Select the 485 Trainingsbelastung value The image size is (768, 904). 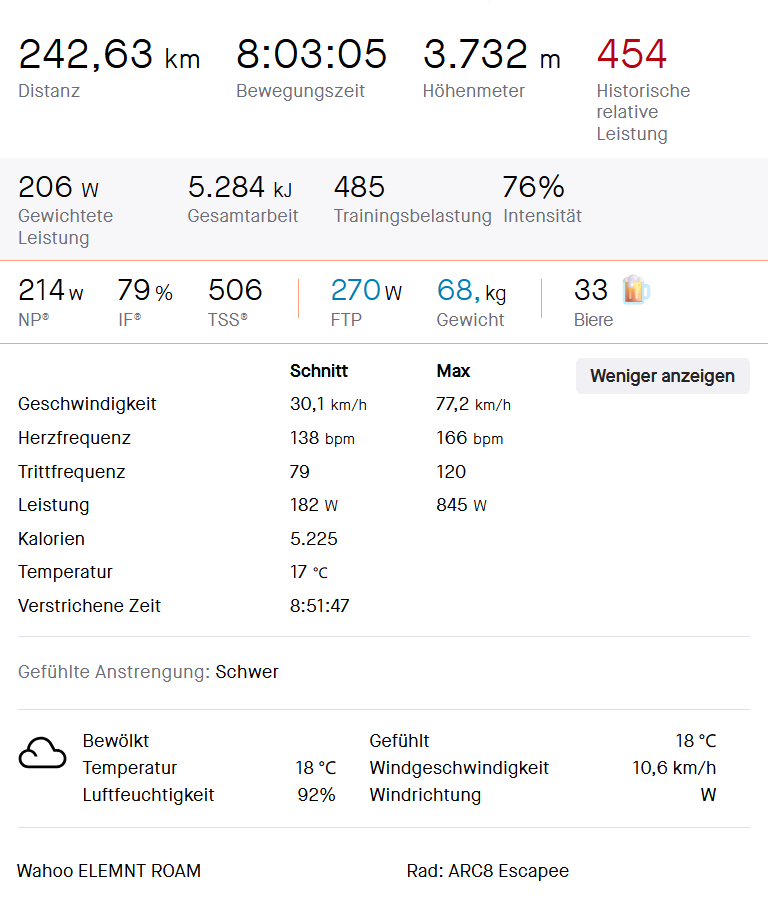359,187
